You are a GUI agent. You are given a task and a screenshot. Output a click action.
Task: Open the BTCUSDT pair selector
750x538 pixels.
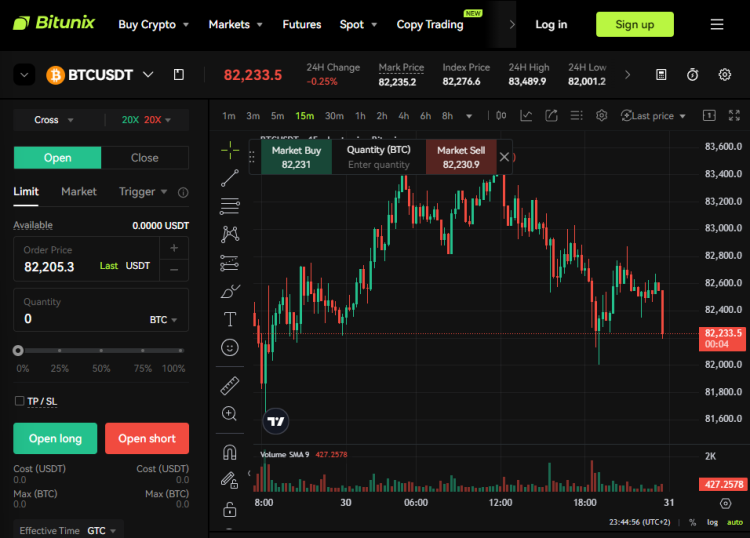[x=100, y=75]
